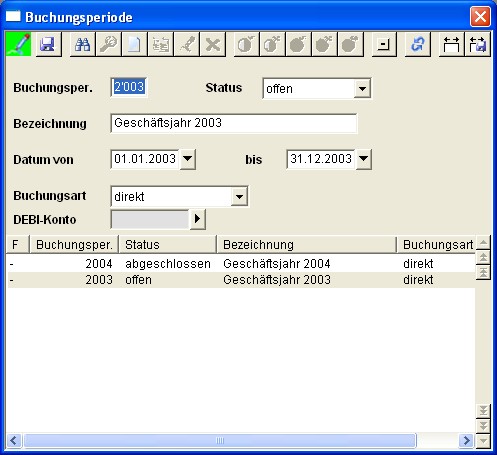Click the blue refresh arrows icon
The width and height of the screenshot is (497, 455).
tap(417, 44)
